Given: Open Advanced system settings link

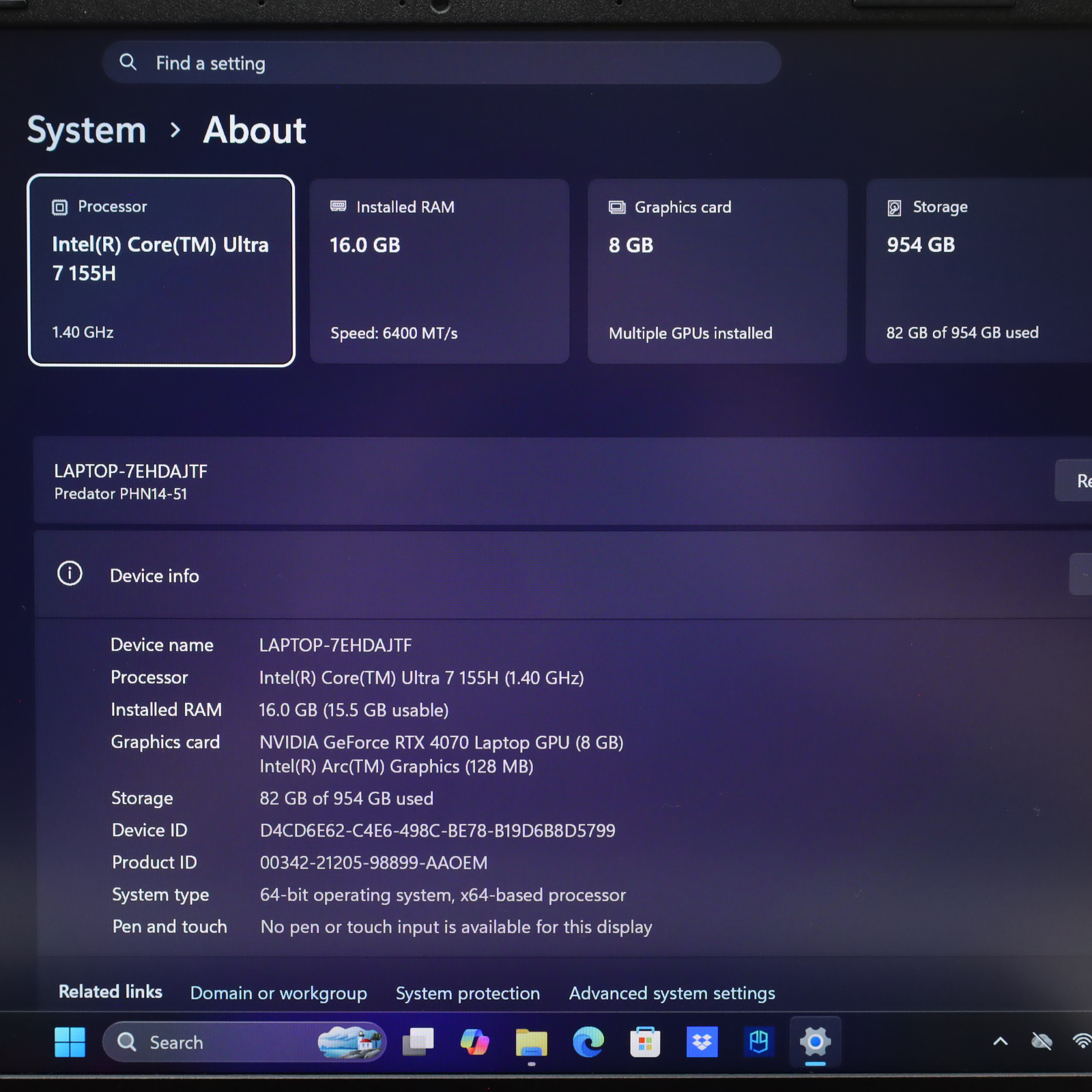Looking at the screenshot, I should (672, 993).
